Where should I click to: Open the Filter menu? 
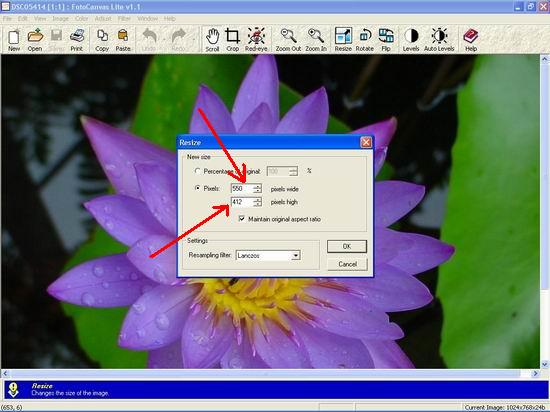tap(124, 19)
